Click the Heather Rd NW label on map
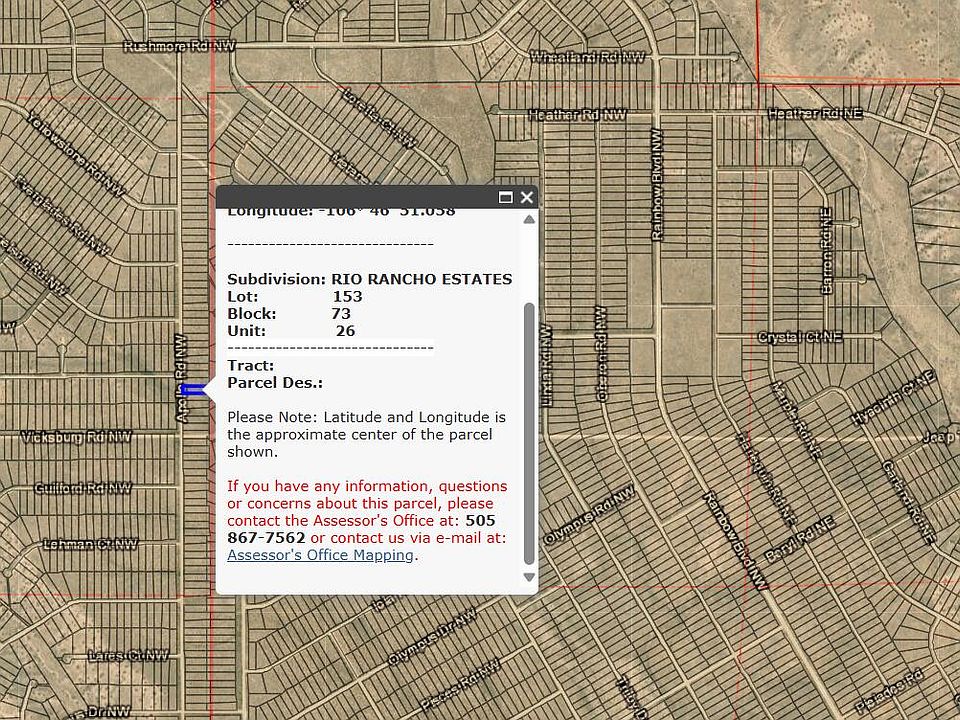The image size is (960, 720). pos(577,115)
